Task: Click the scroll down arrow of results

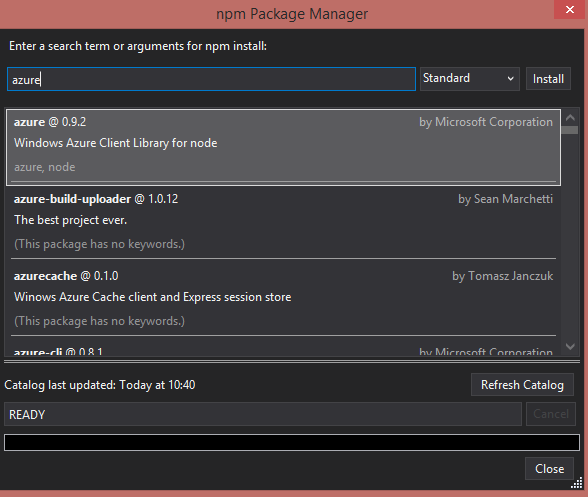Action: click(570, 347)
